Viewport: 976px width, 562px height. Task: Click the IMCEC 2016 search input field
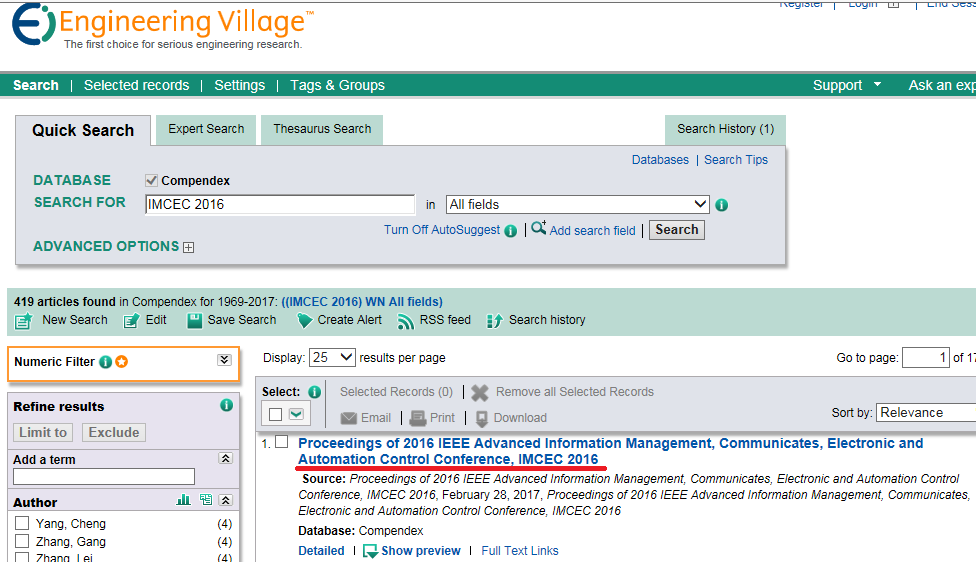click(279, 204)
